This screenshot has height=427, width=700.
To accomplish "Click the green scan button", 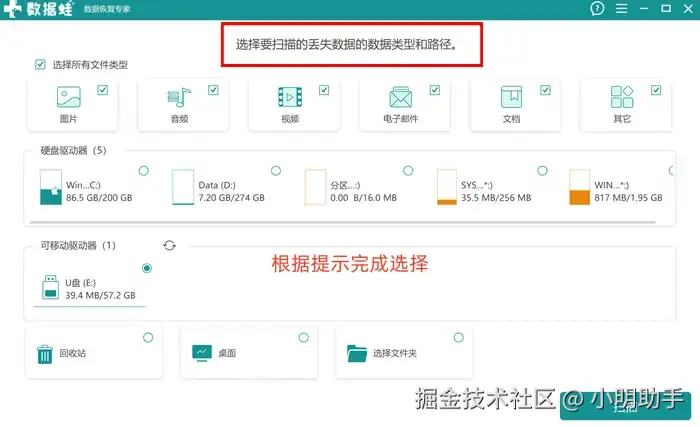I will [625, 406].
